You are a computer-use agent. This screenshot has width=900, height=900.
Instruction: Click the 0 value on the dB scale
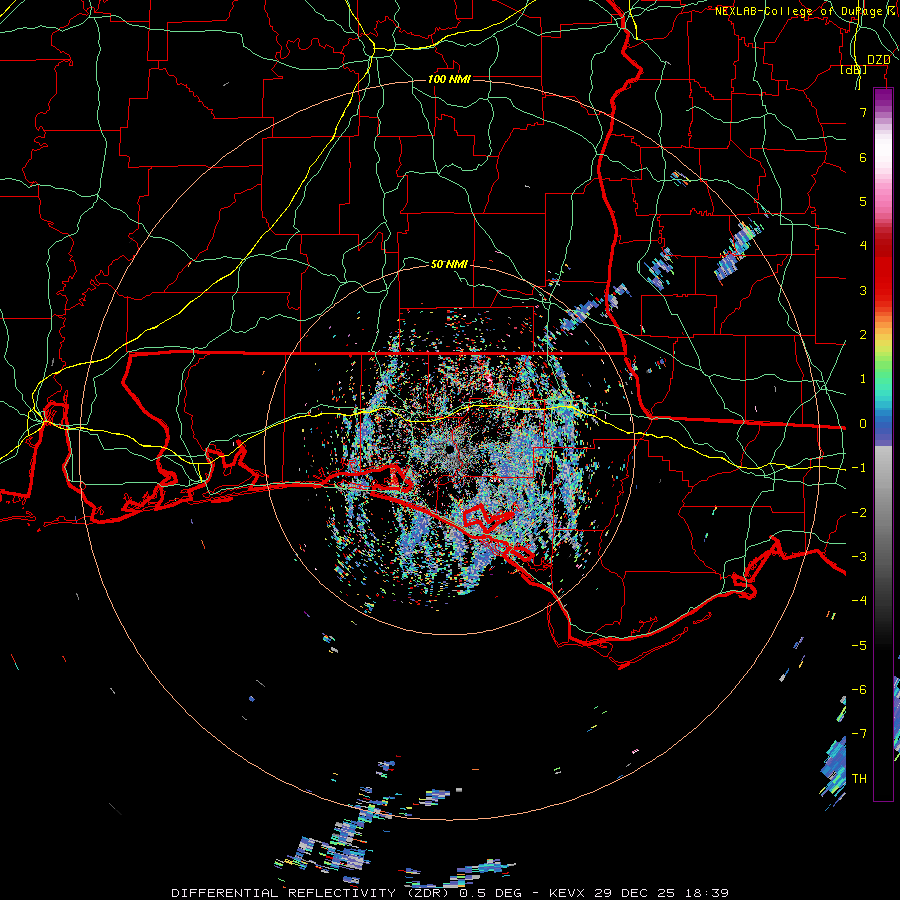click(x=863, y=424)
